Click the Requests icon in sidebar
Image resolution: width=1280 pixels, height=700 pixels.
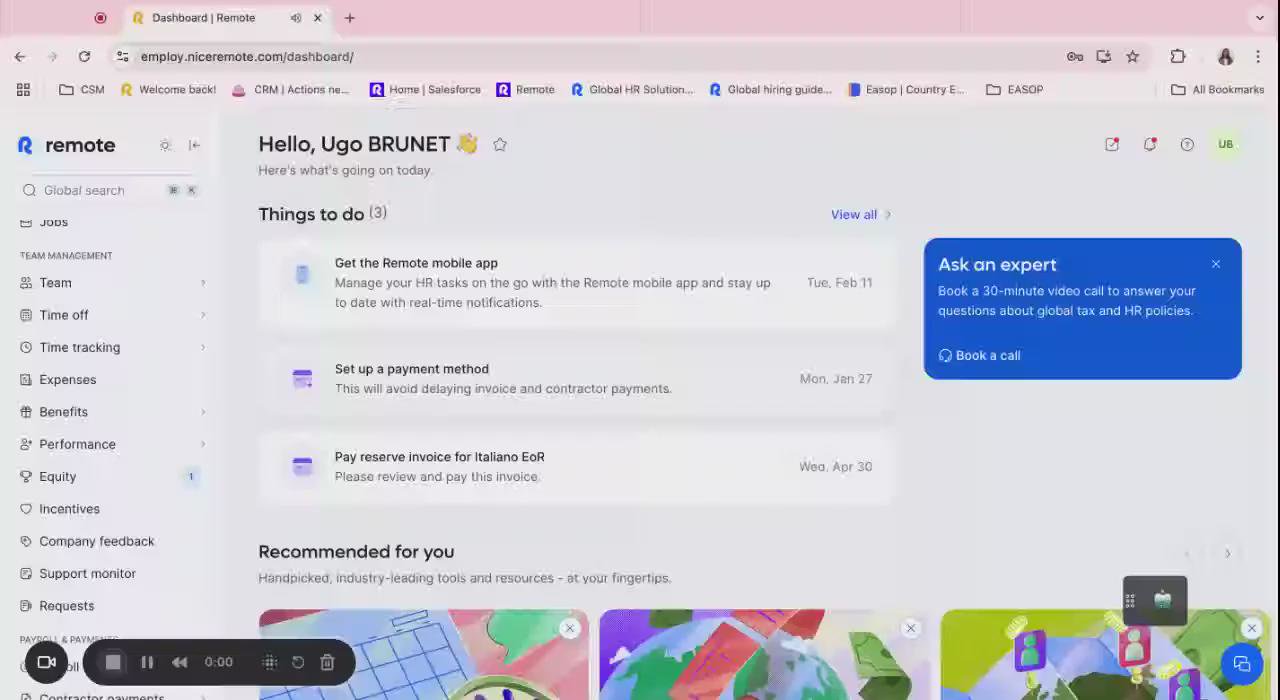[x=26, y=606]
